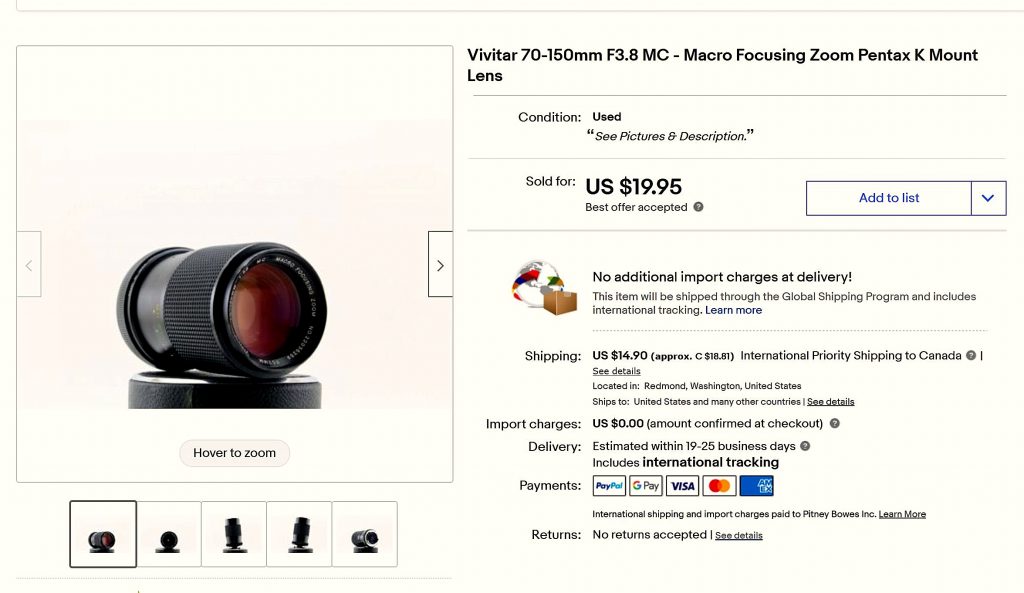Select the last lens thumbnail
1024x593 pixels.
(364, 534)
